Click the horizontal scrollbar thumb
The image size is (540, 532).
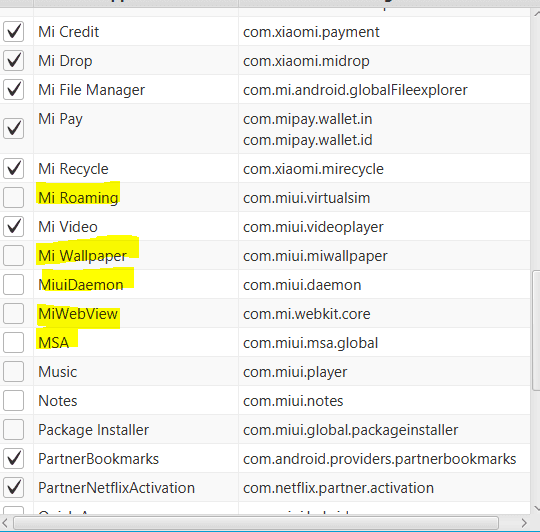point(256,523)
